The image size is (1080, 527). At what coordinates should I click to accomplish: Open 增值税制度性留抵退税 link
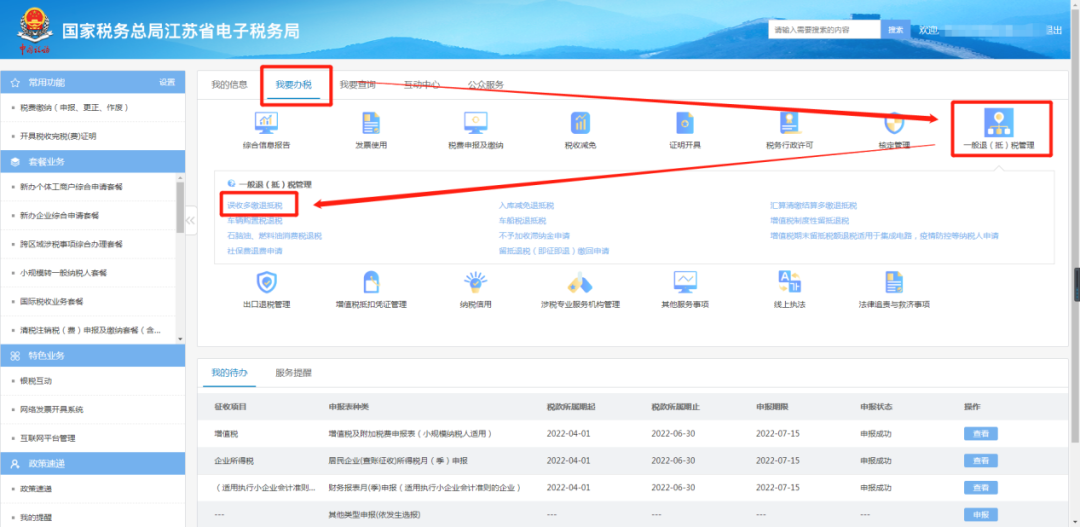809,220
